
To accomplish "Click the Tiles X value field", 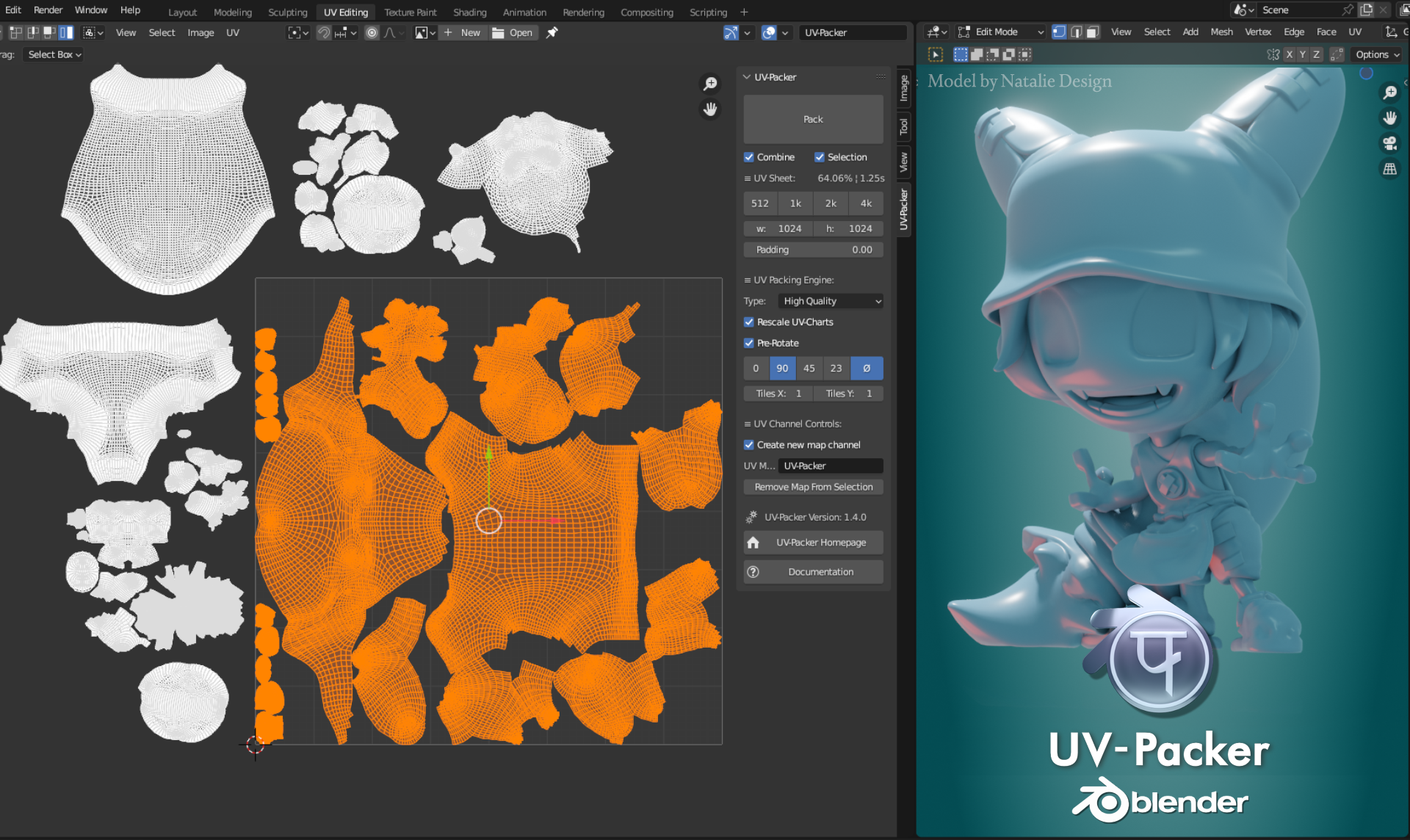I will [x=778, y=394].
